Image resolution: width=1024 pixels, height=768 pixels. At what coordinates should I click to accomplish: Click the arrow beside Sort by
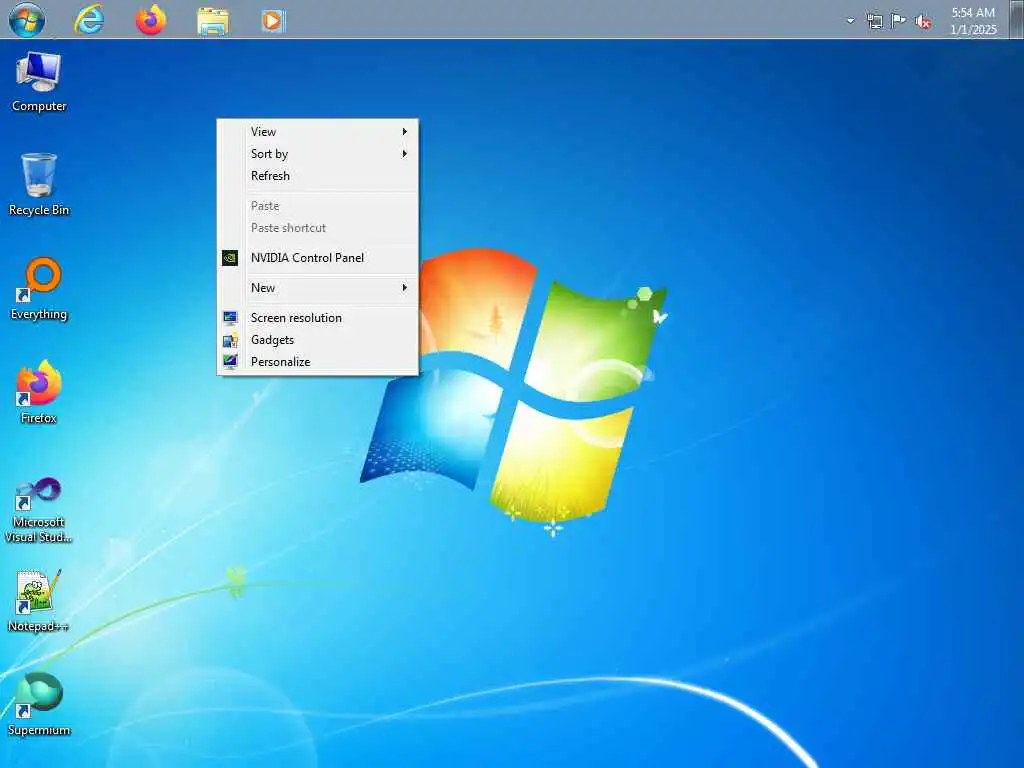405,153
